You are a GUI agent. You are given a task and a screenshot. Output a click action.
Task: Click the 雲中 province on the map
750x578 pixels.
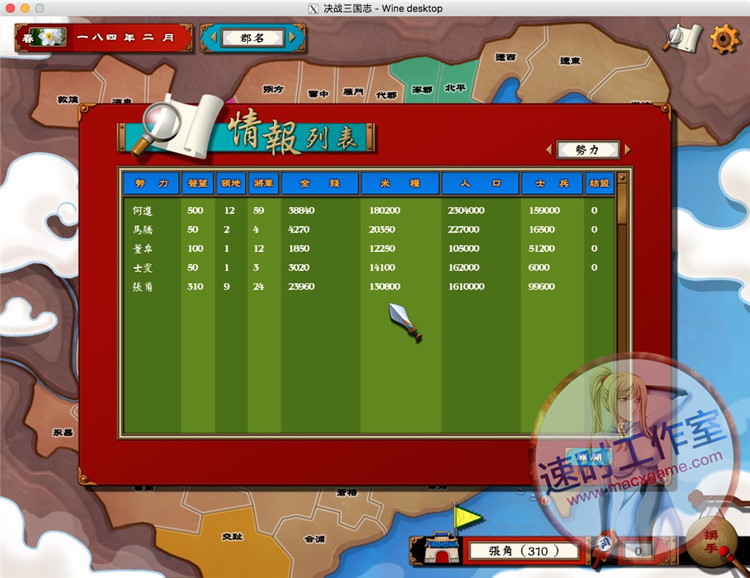coord(318,94)
